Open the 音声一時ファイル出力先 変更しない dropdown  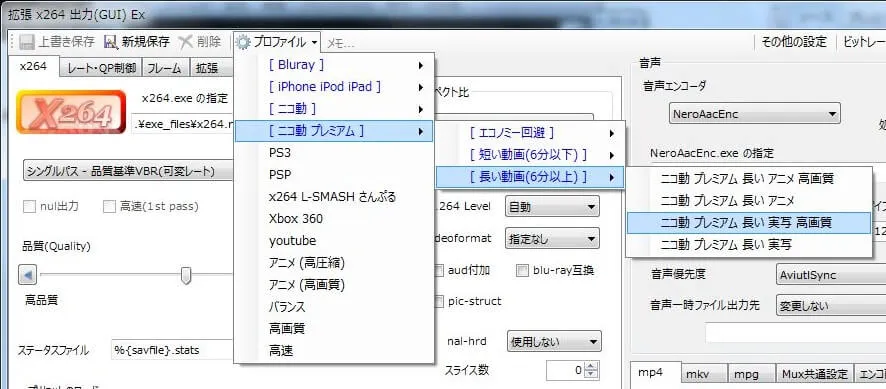[x=831, y=306]
